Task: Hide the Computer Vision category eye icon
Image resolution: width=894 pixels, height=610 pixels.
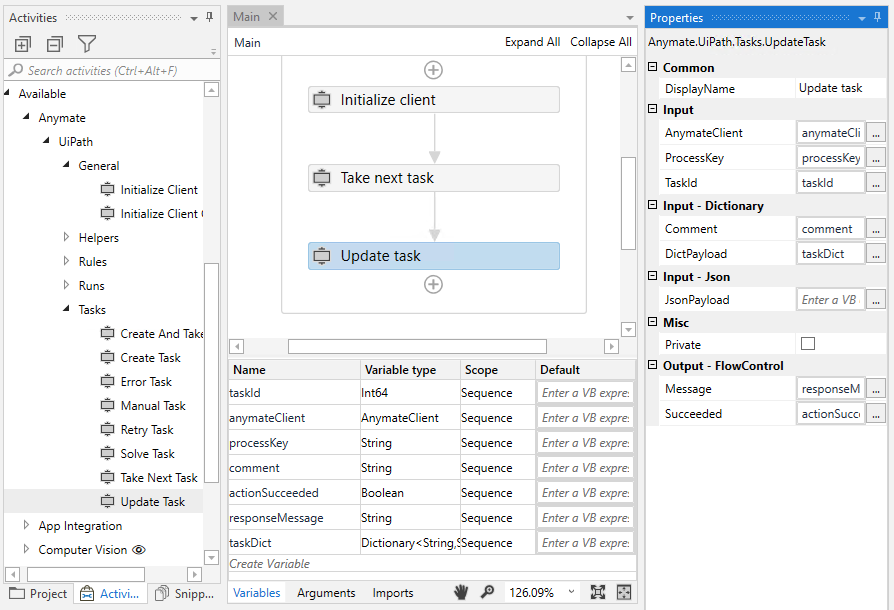Action: pyautogui.click(x=139, y=548)
